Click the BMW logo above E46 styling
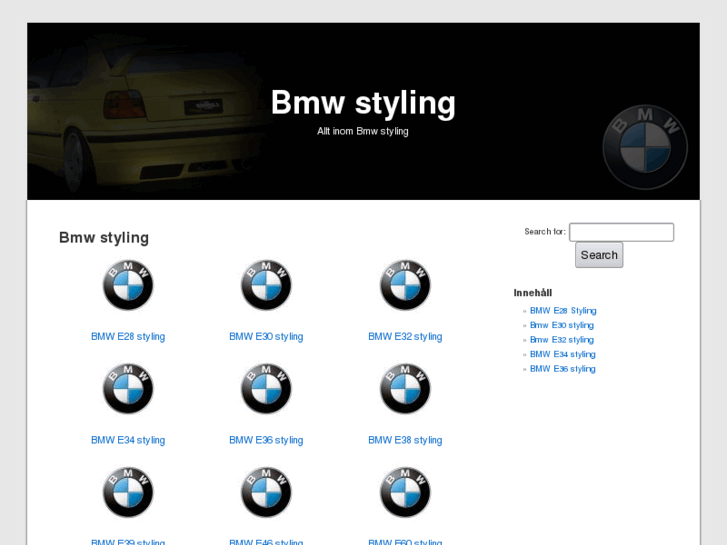The width and height of the screenshot is (727, 545). (x=266, y=492)
